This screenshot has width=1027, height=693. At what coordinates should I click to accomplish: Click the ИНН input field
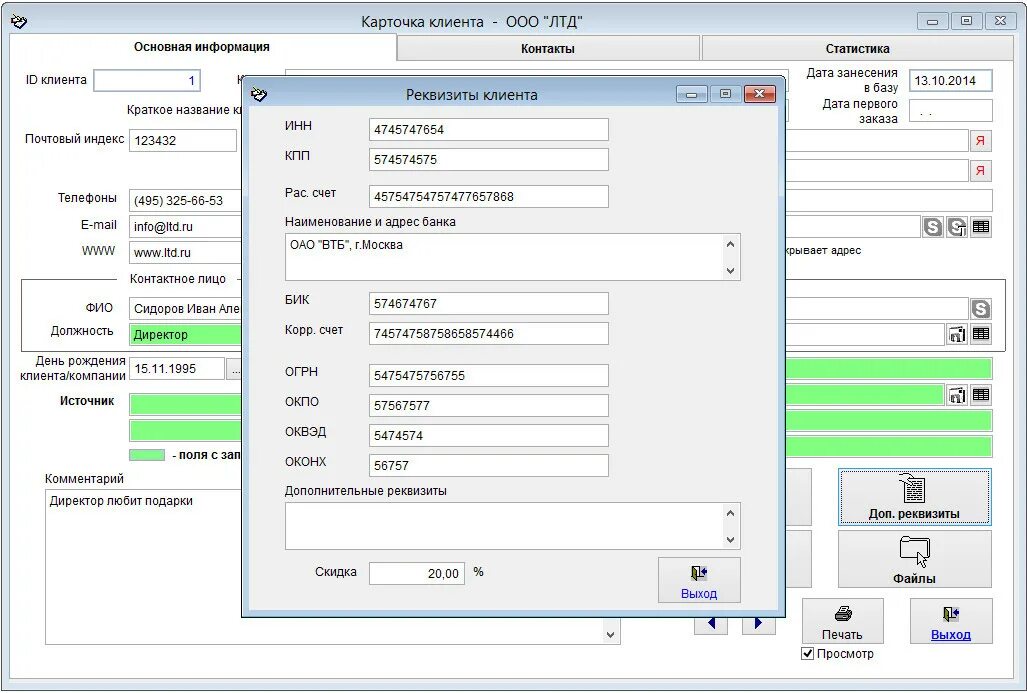click(x=489, y=130)
